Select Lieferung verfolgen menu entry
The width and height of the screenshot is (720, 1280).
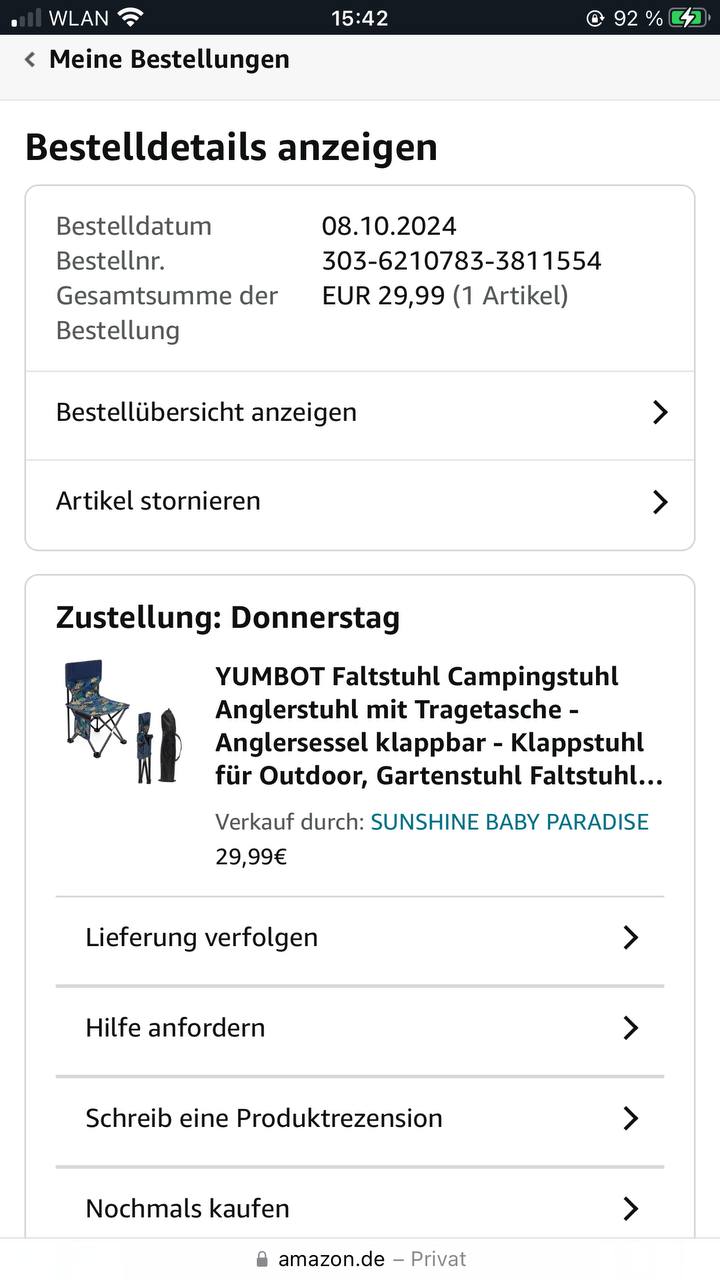coord(202,937)
